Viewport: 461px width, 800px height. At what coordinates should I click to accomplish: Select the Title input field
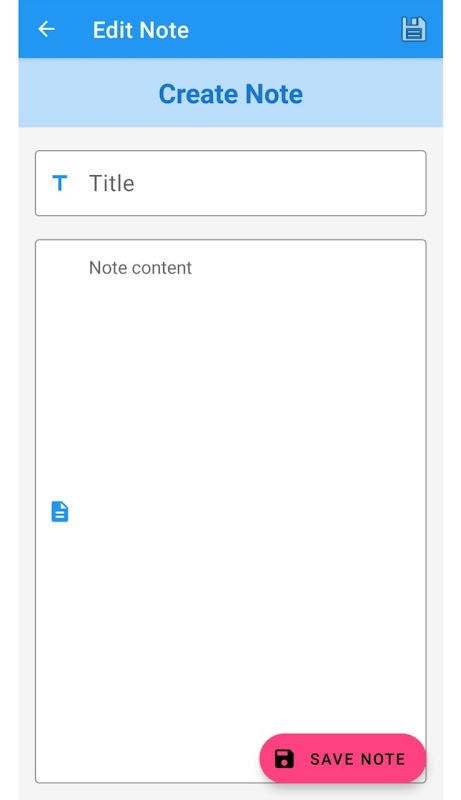click(x=230, y=183)
